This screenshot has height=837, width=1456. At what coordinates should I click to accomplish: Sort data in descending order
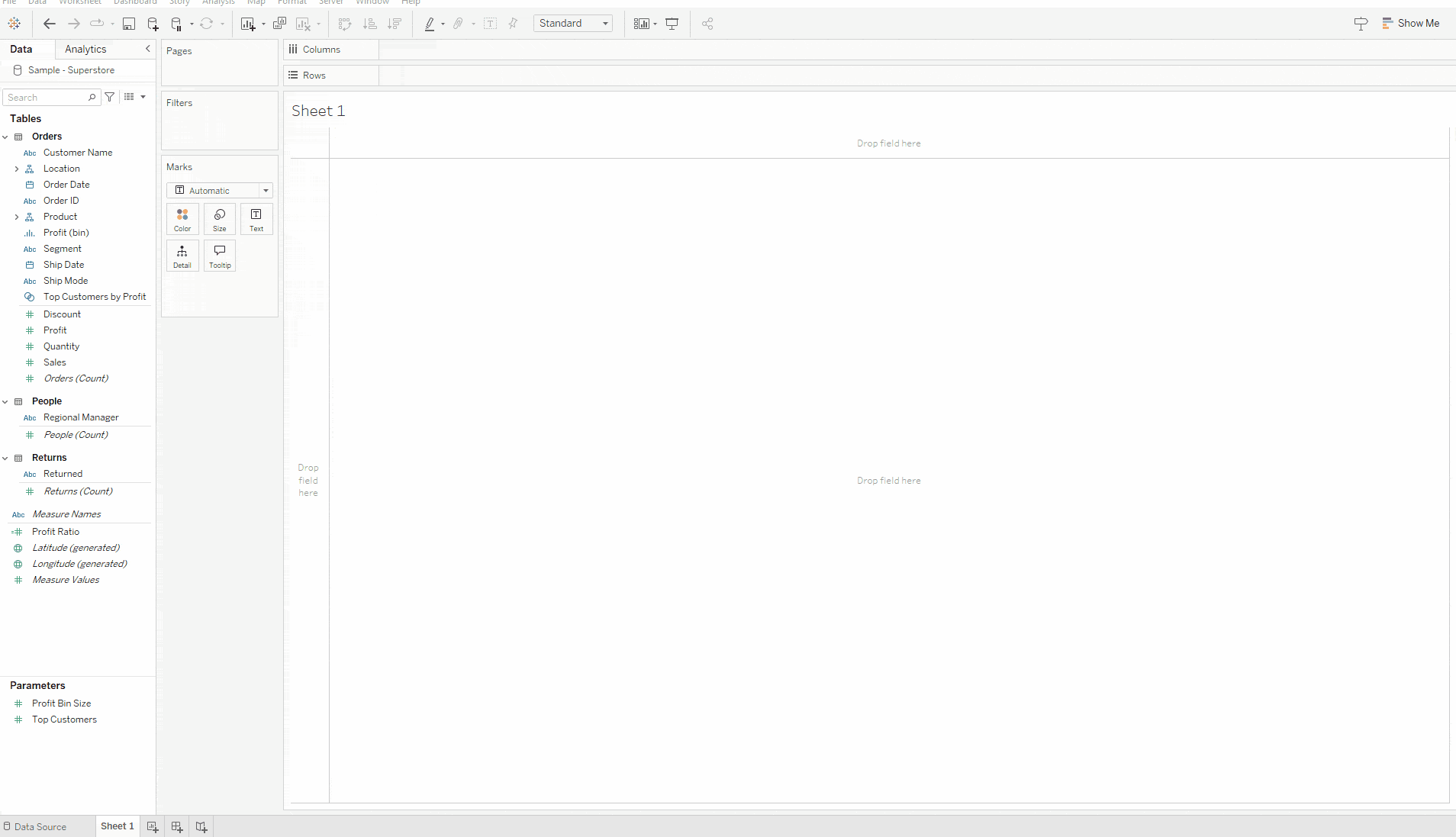click(x=395, y=24)
